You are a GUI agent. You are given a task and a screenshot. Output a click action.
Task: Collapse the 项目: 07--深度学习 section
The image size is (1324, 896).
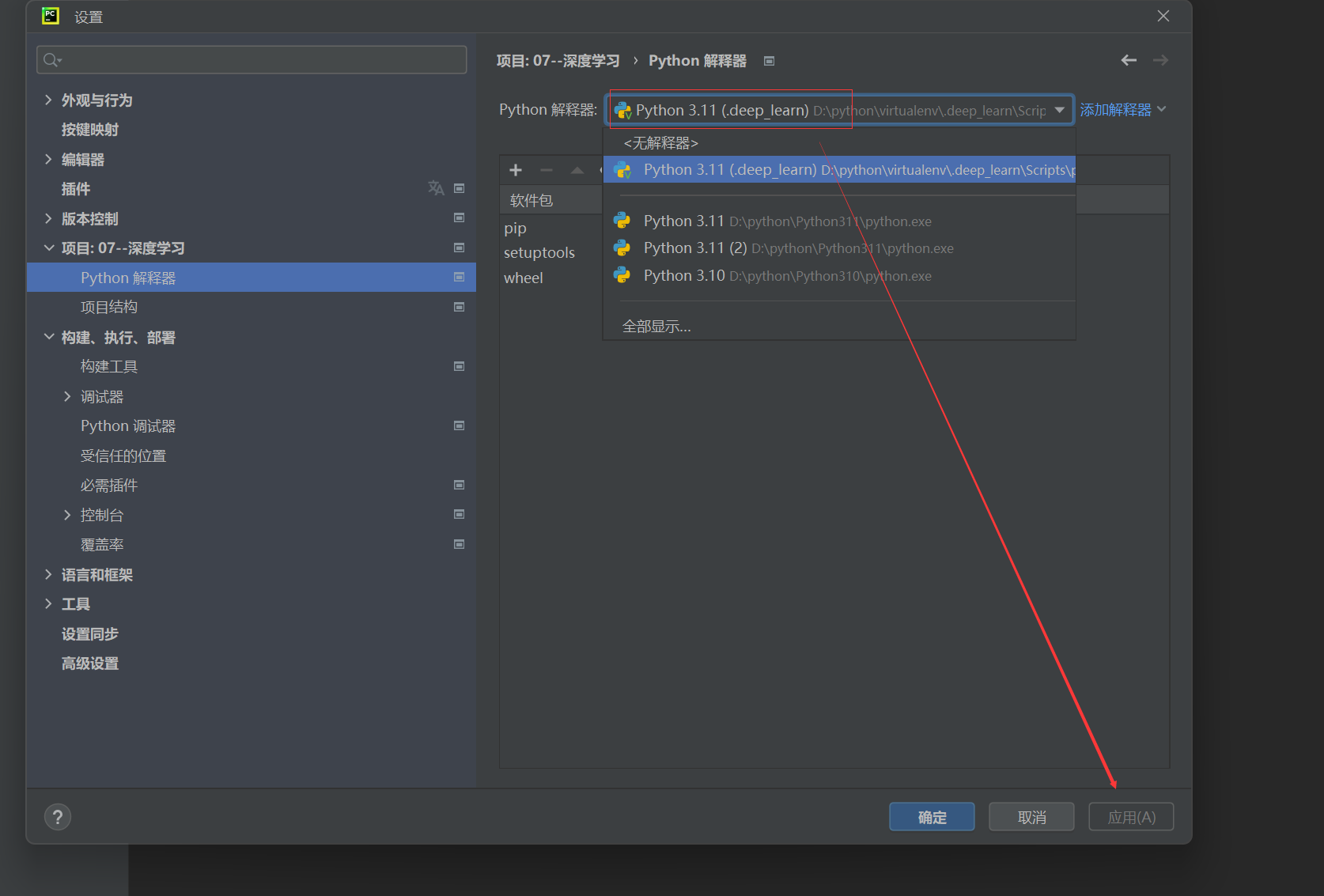pyautogui.click(x=48, y=248)
